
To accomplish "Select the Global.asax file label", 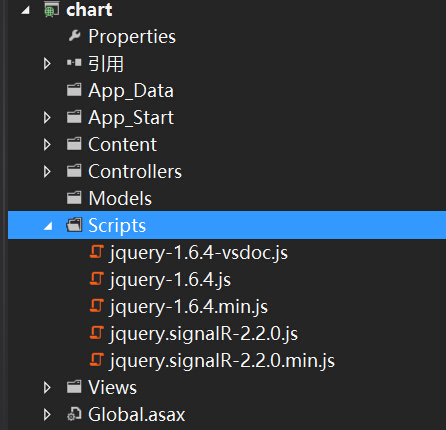I will coord(137,414).
